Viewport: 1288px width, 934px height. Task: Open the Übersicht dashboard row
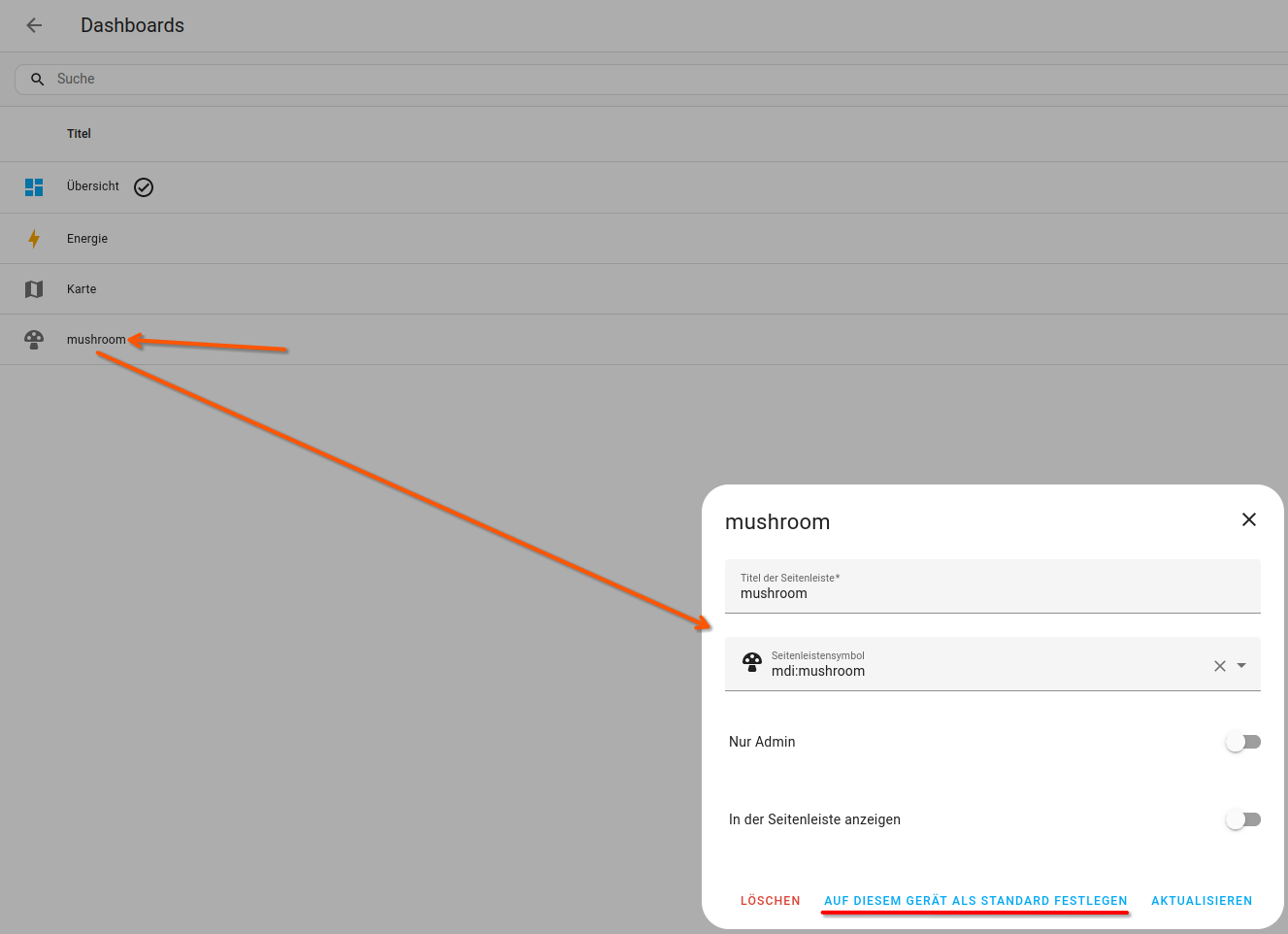click(x=644, y=187)
